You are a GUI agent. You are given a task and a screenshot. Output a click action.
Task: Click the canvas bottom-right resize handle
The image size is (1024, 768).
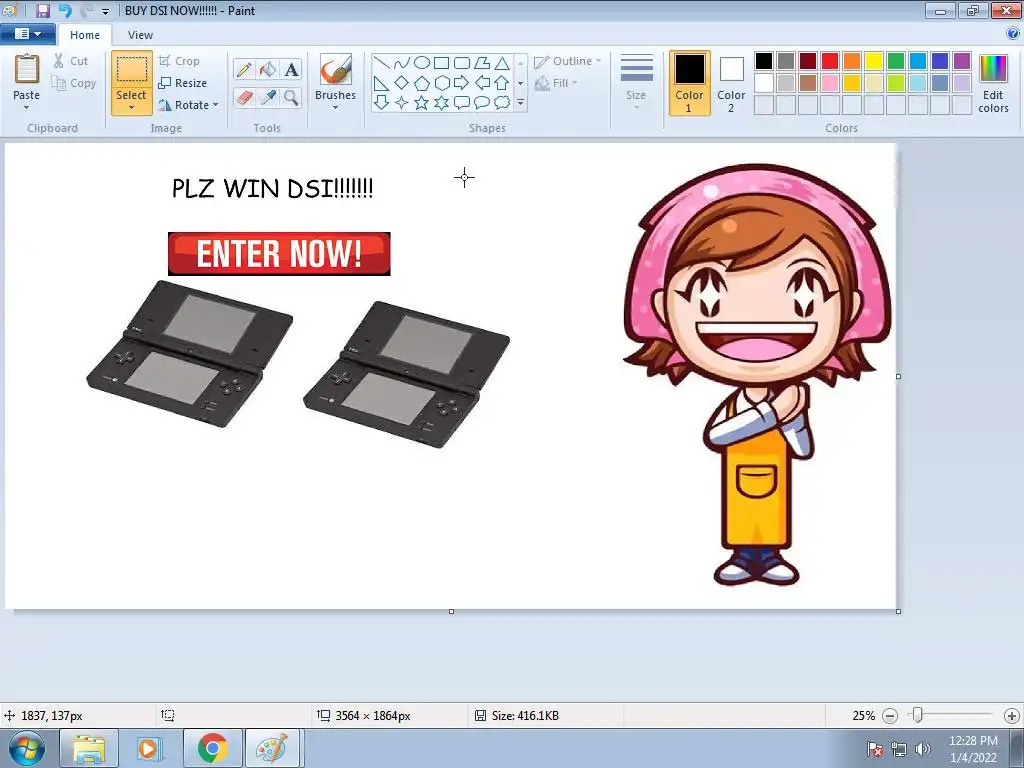tap(899, 611)
